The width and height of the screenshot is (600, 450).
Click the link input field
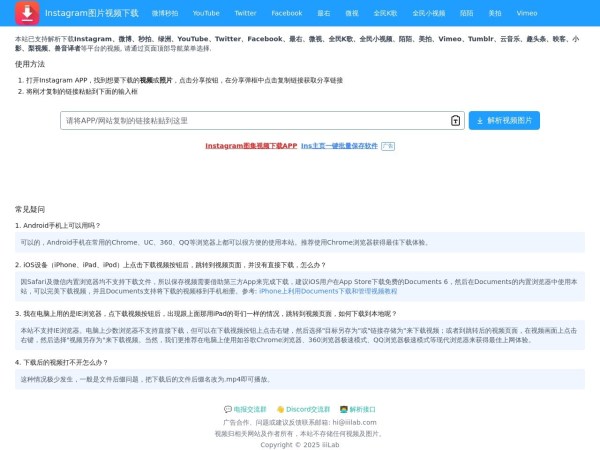pos(255,120)
